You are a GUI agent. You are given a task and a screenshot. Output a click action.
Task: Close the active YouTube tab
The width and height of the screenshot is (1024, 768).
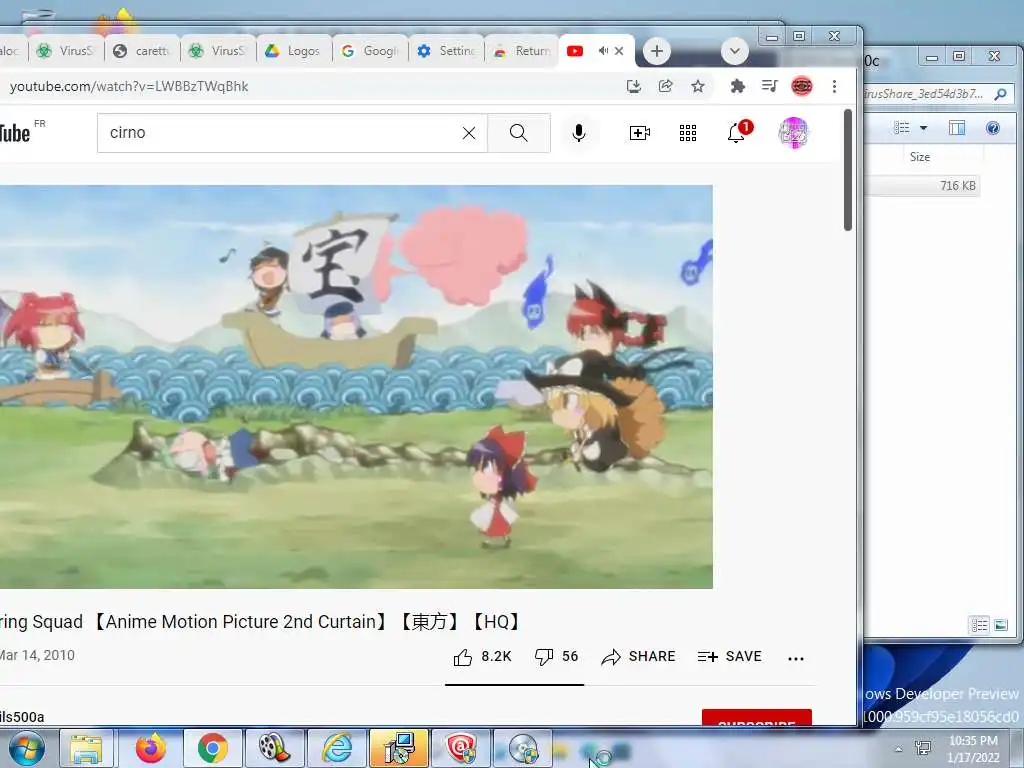click(x=619, y=51)
